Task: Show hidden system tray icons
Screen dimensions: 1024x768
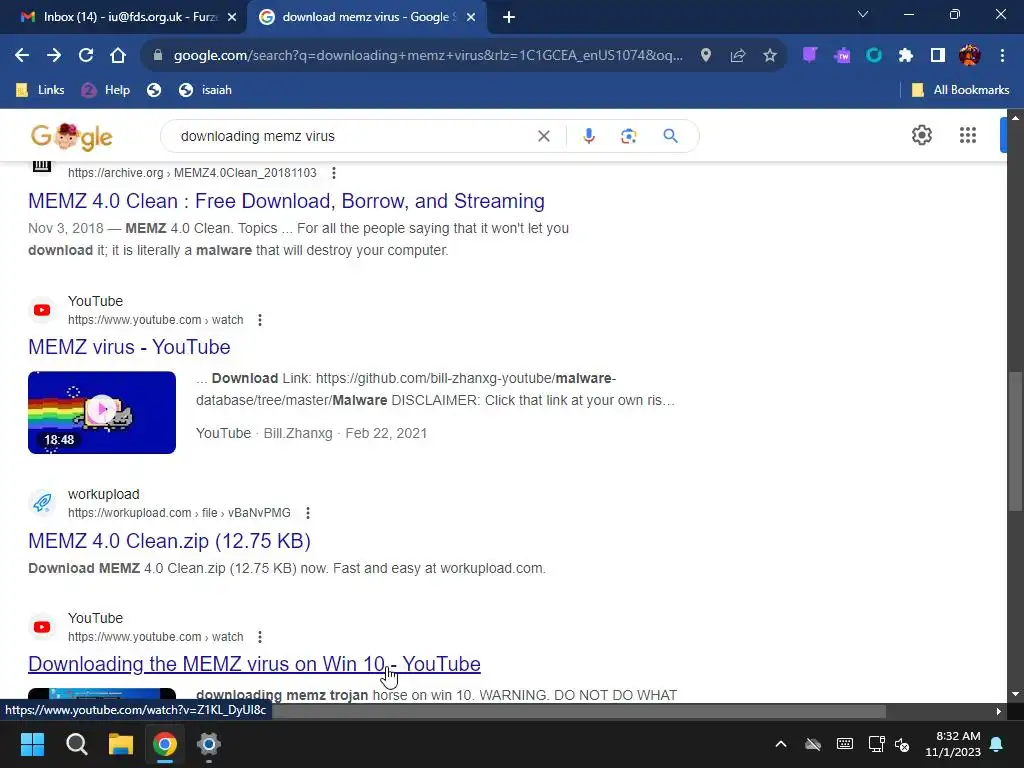Action: (780, 744)
